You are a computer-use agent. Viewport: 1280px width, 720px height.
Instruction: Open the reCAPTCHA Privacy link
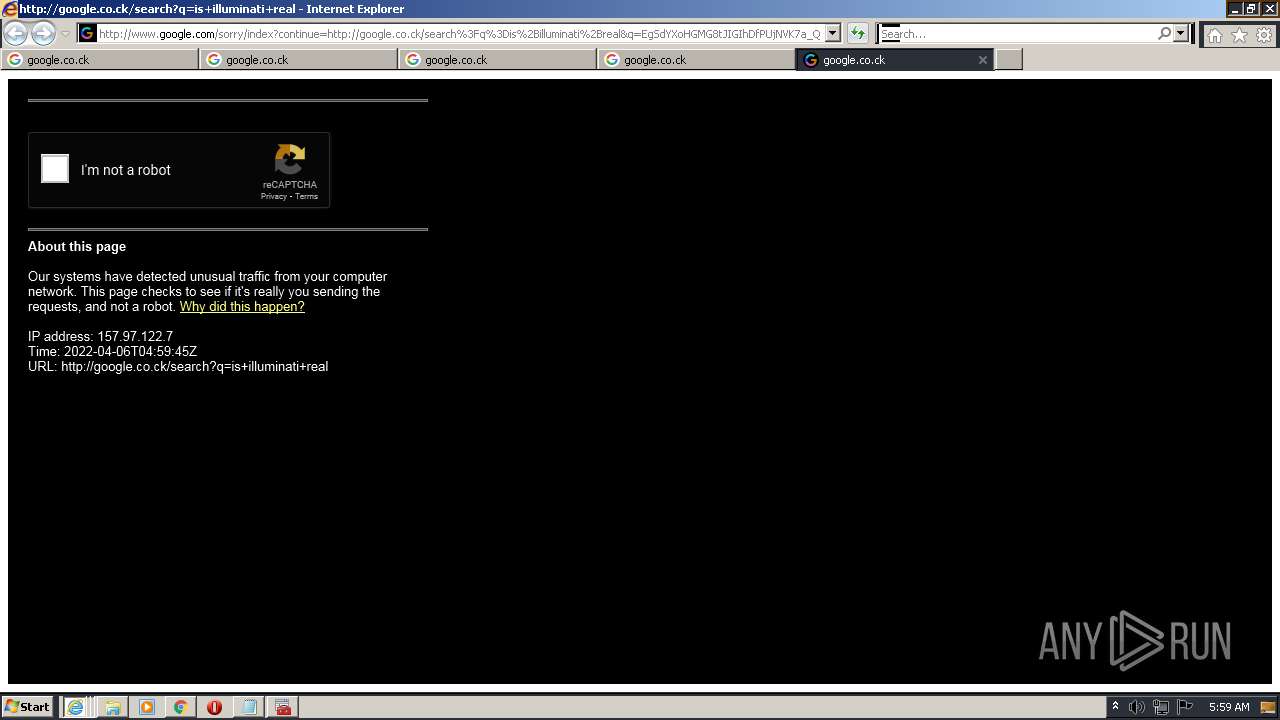point(274,196)
